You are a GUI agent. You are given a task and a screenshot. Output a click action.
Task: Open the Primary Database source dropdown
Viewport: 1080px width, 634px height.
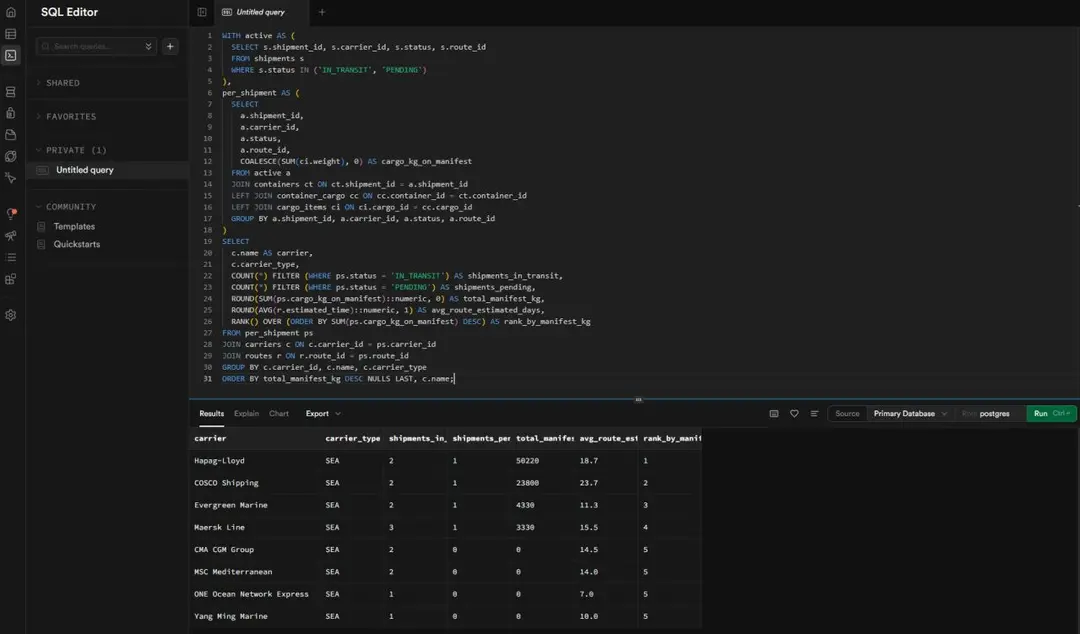(x=911, y=413)
